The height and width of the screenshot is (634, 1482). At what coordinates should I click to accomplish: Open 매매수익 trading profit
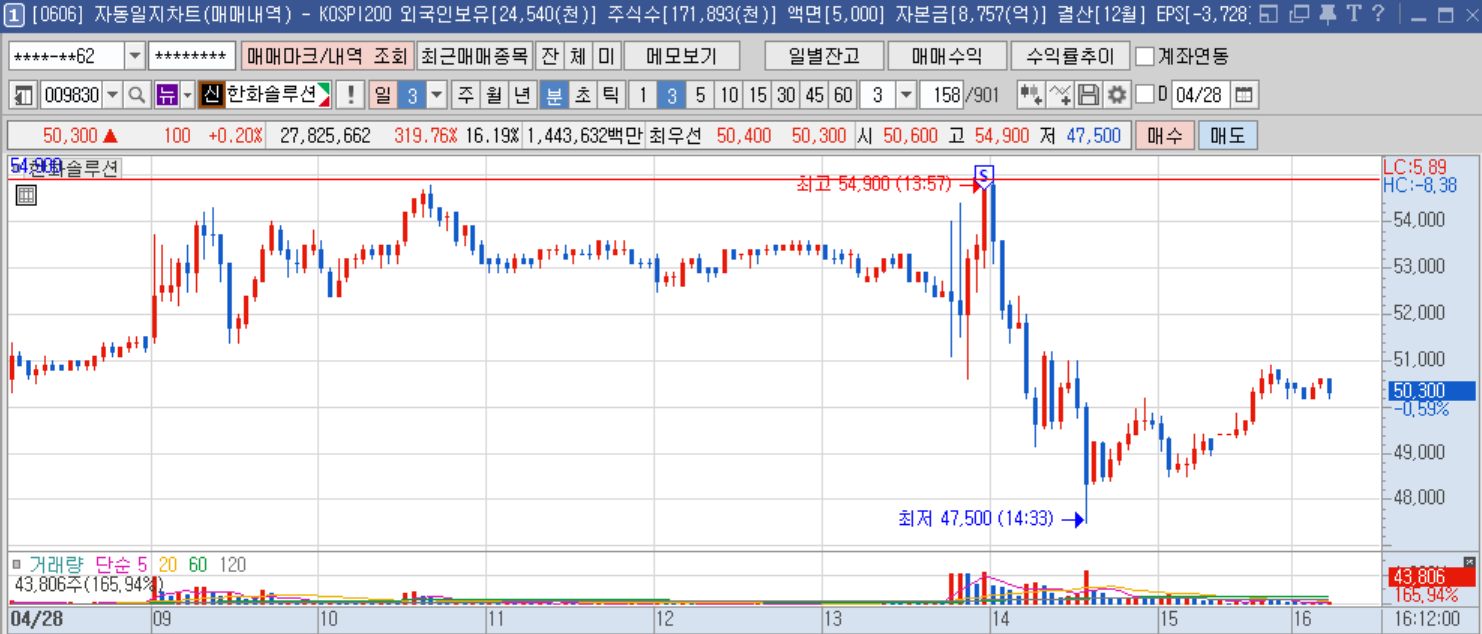947,56
